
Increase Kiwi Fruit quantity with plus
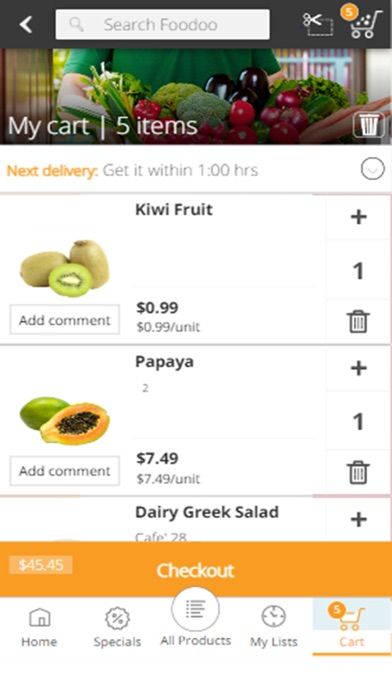(x=358, y=217)
